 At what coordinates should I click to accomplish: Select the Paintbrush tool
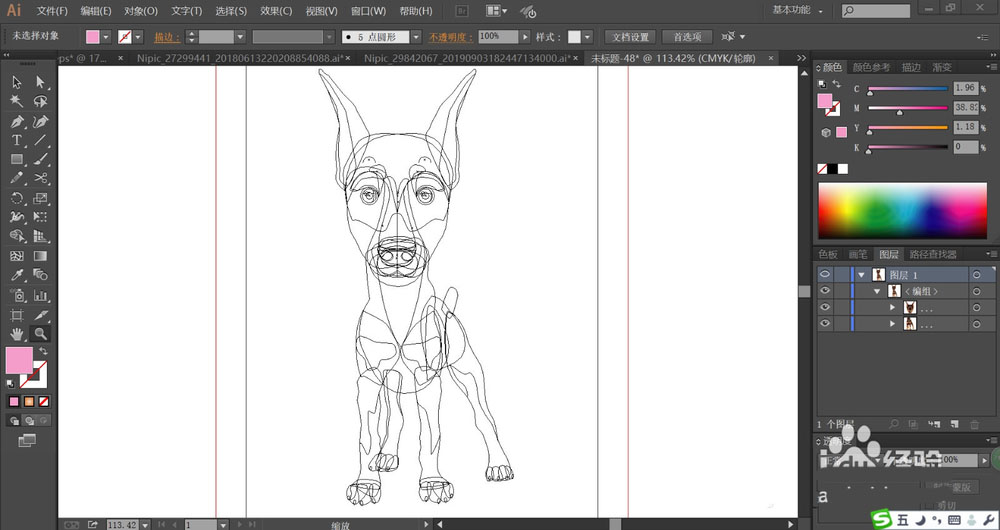tap(40, 159)
